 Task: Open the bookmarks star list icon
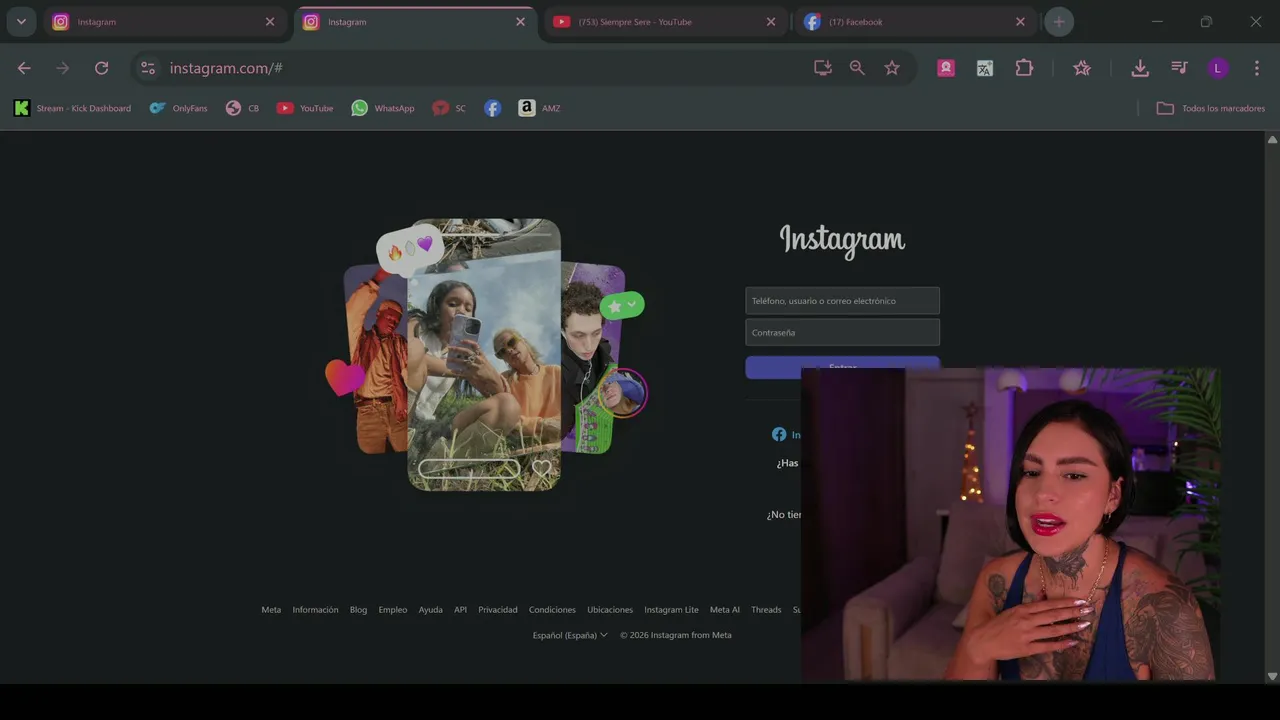[1082, 68]
